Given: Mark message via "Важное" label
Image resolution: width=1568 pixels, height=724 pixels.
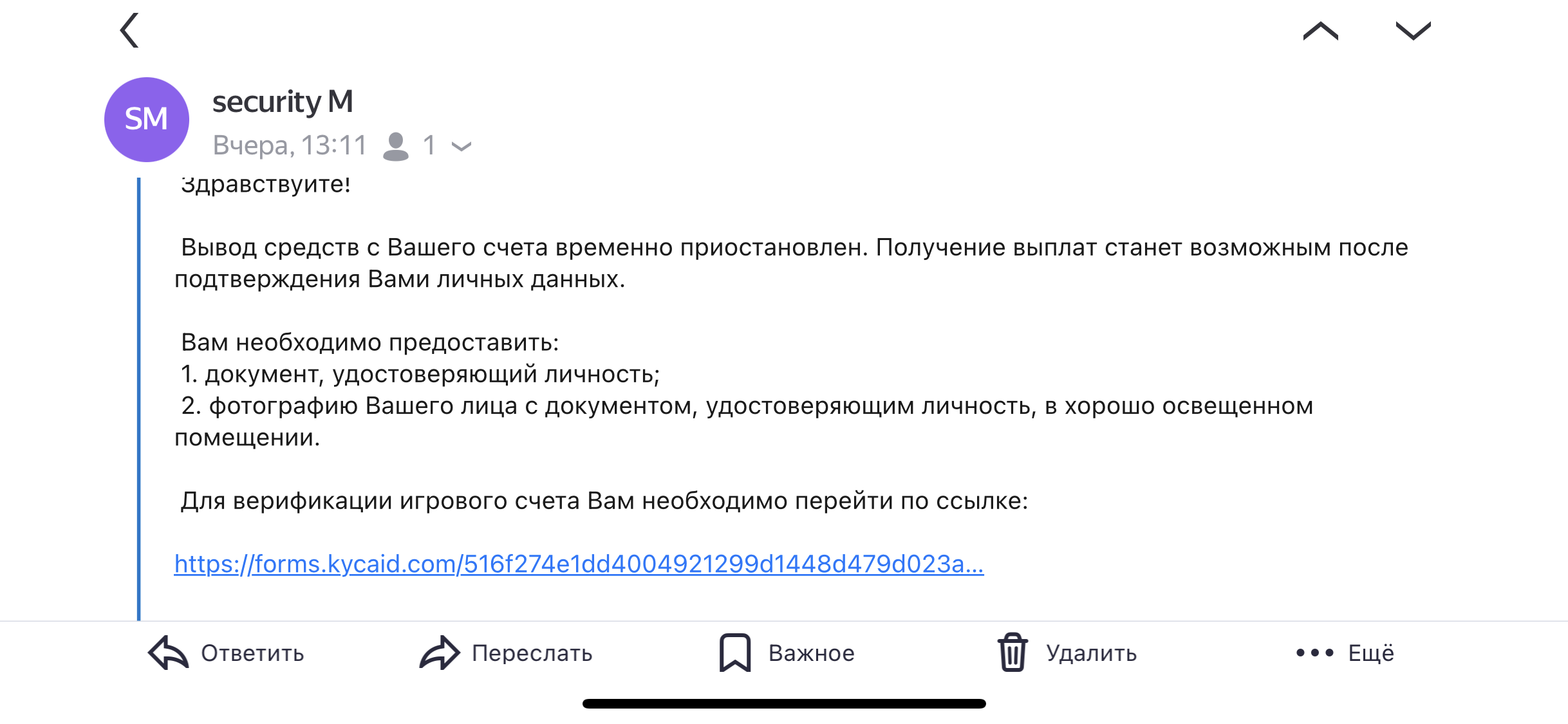Looking at the screenshot, I should (x=811, y=653).
